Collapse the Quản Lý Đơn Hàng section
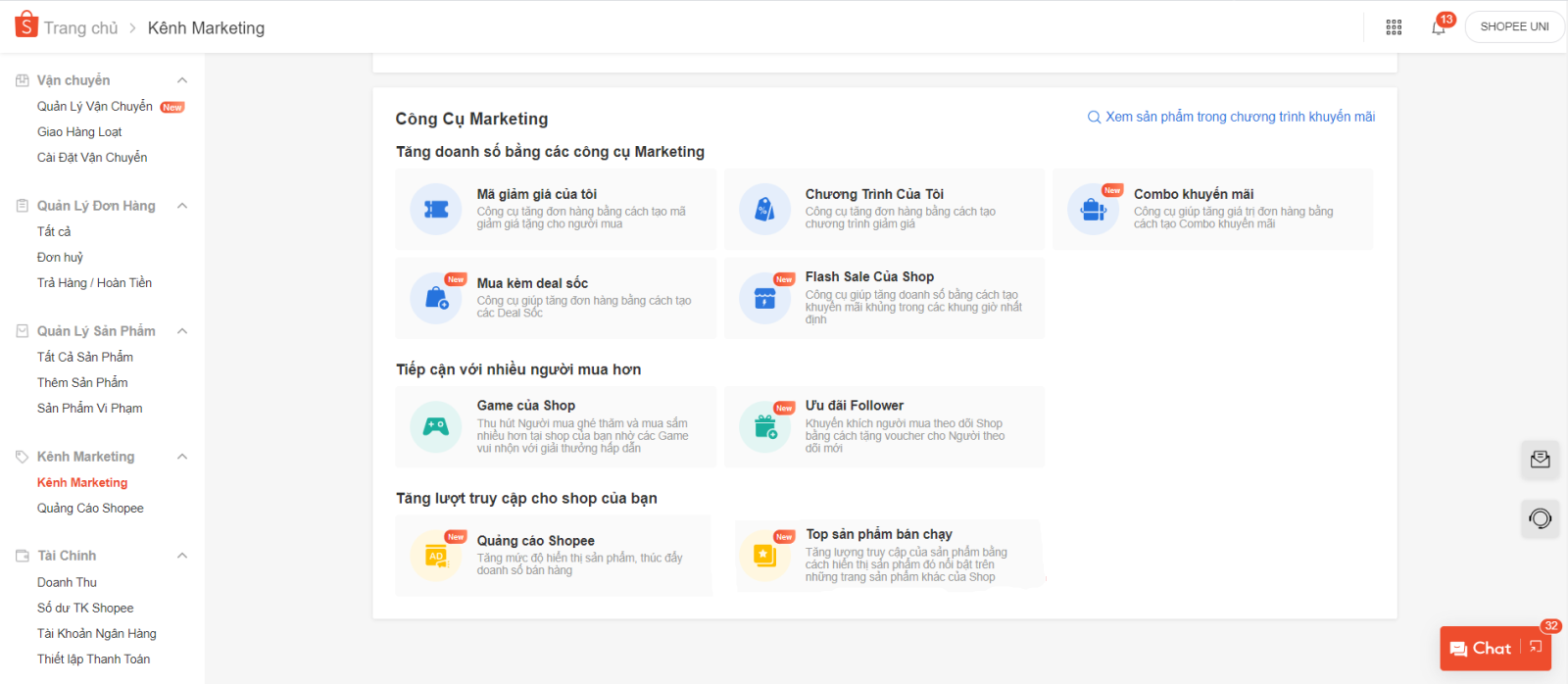Screen dimensions: 1568x684 (182, 206)
